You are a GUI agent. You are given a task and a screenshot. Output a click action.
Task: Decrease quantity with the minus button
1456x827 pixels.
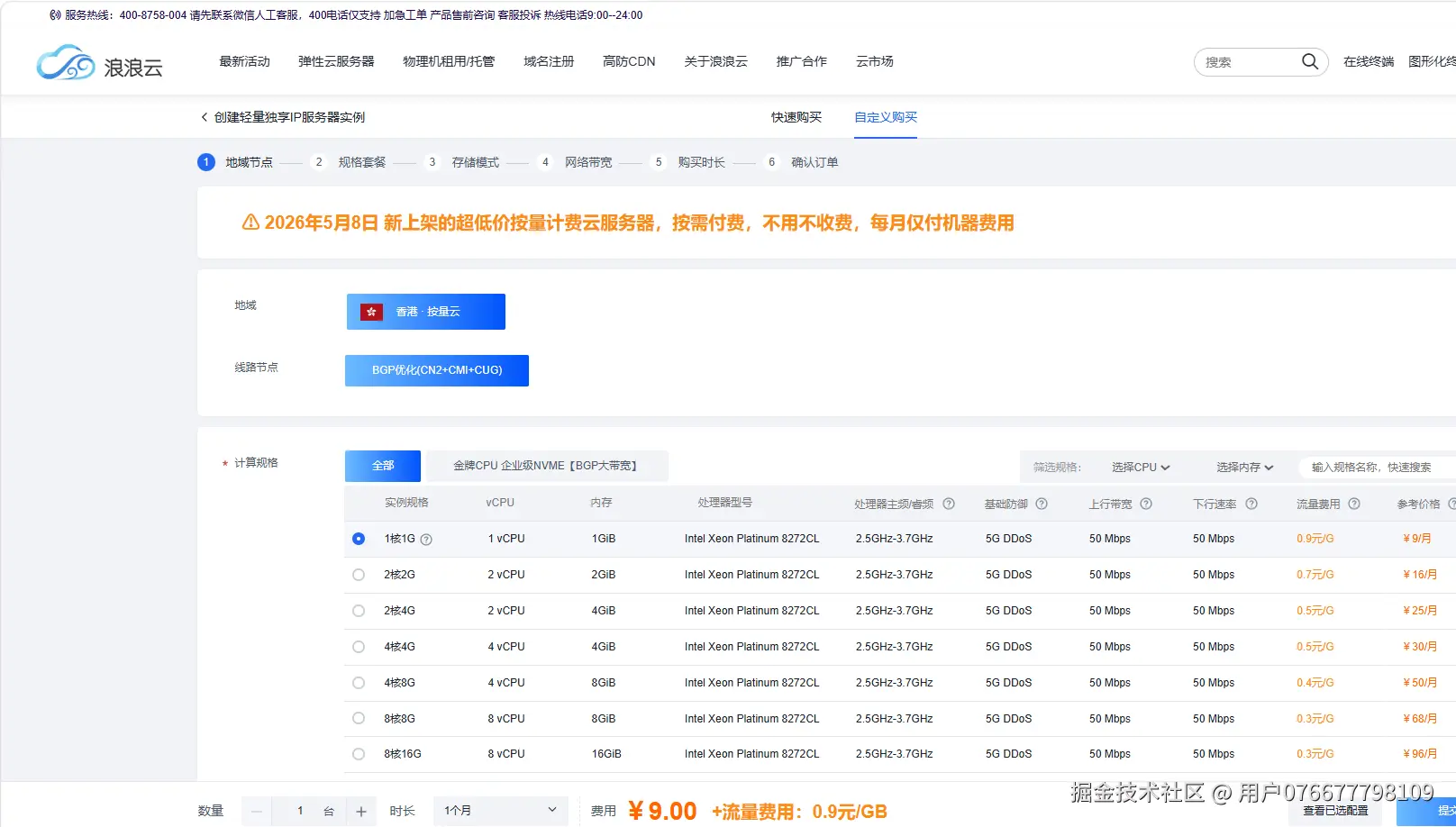click(257, 812)
